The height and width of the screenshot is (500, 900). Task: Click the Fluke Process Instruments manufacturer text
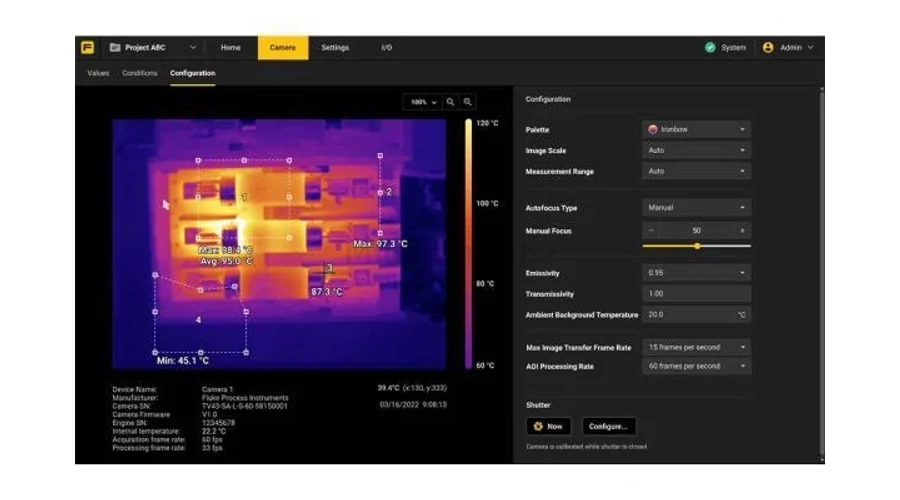click(x=245, y=398)
